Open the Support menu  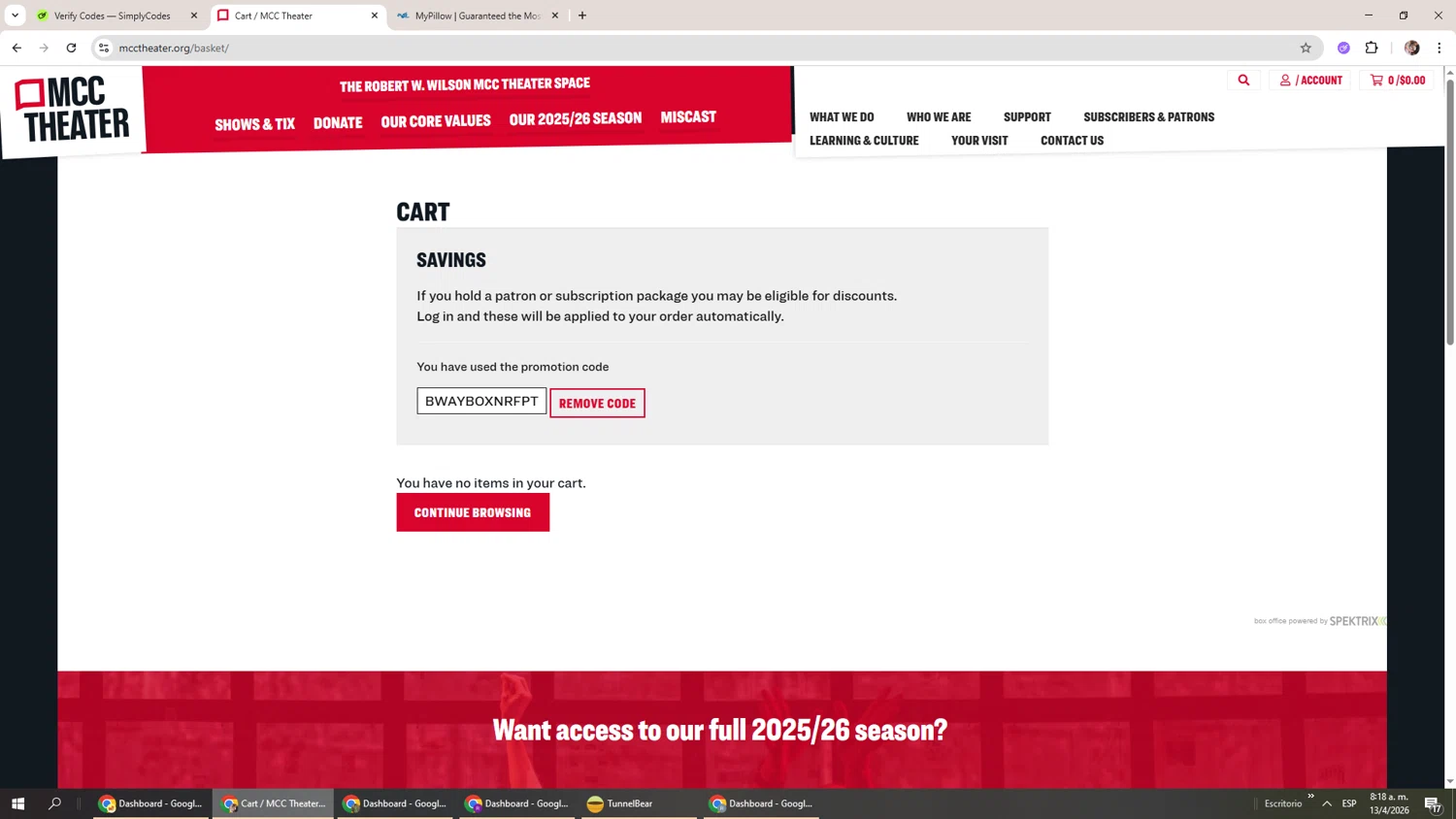click(x=1027, y=116)
